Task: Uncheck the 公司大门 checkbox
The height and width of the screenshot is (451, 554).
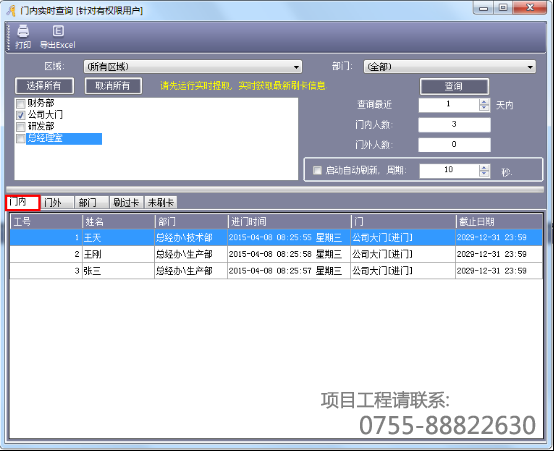Action: point(21,115)
